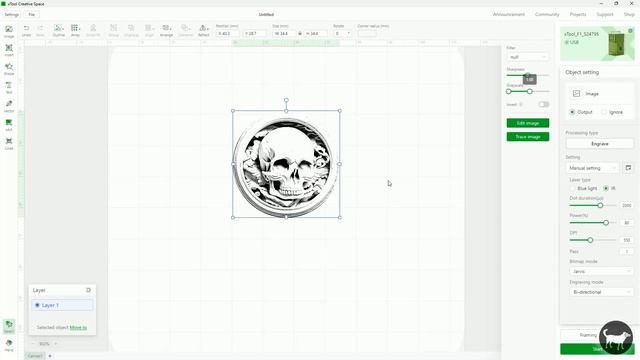Click the Canvas1 tab at bottom

35,356
